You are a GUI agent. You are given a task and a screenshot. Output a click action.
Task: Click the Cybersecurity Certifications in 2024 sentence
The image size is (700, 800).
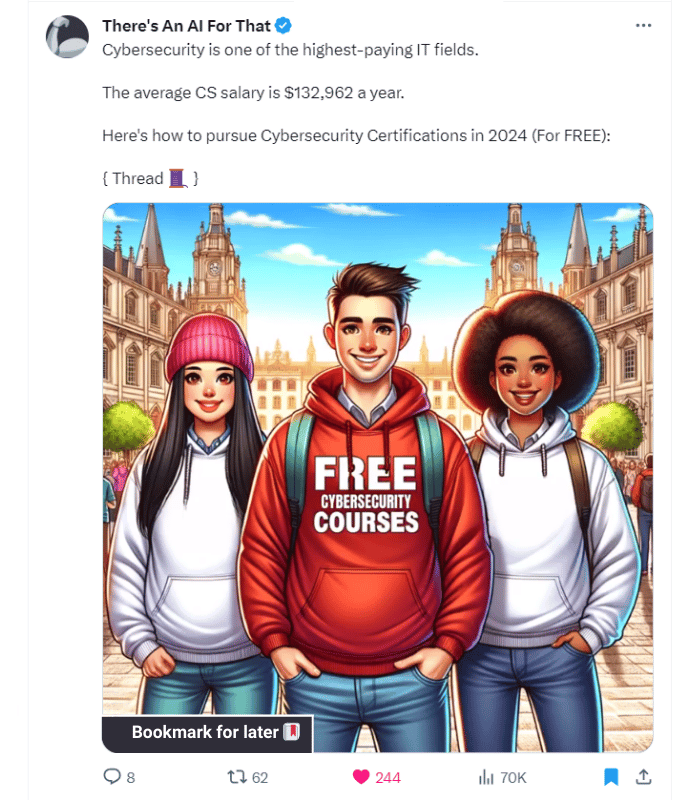coord(356,136)
